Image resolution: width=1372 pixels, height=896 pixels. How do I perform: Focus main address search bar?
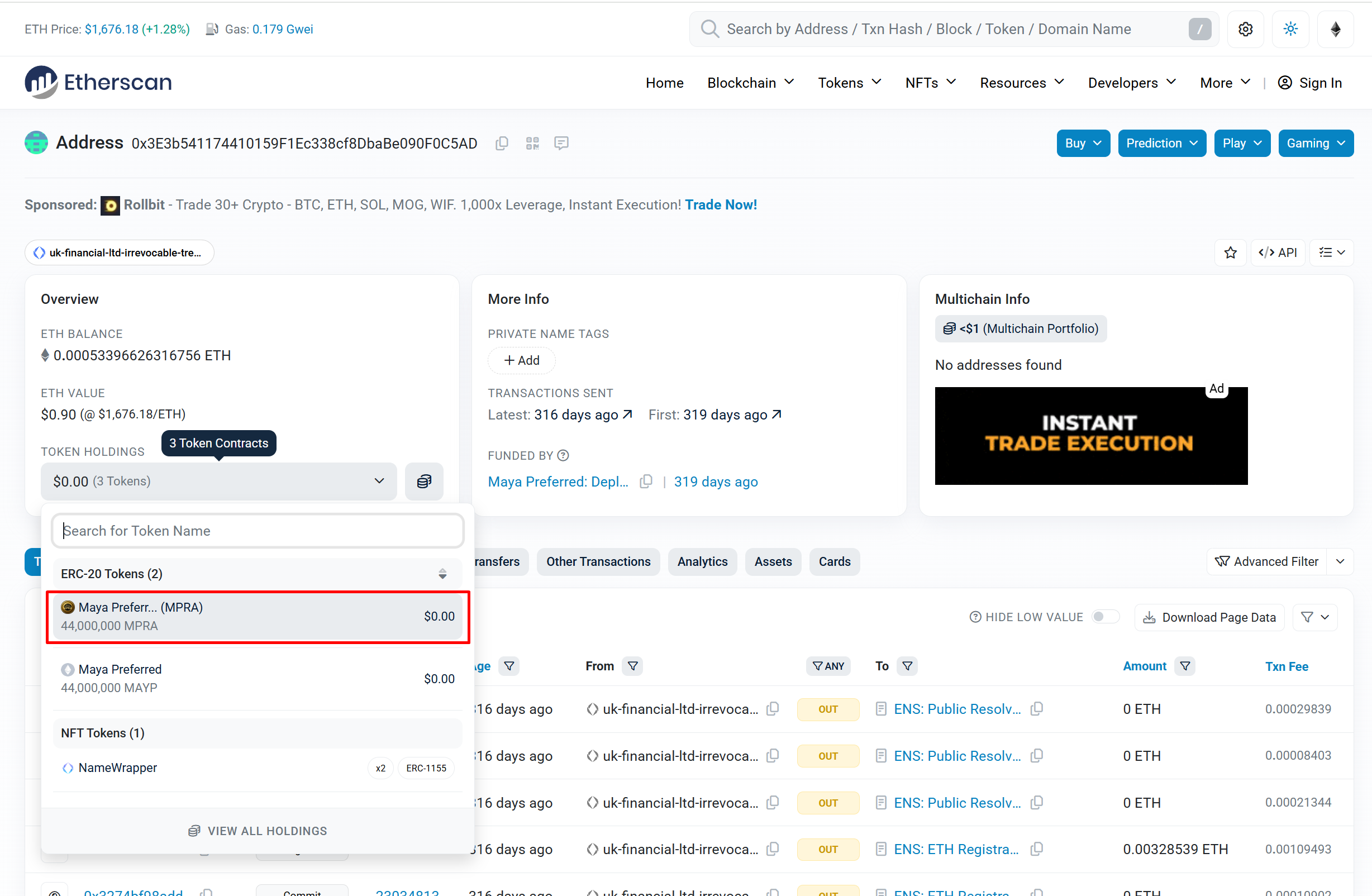954,29
